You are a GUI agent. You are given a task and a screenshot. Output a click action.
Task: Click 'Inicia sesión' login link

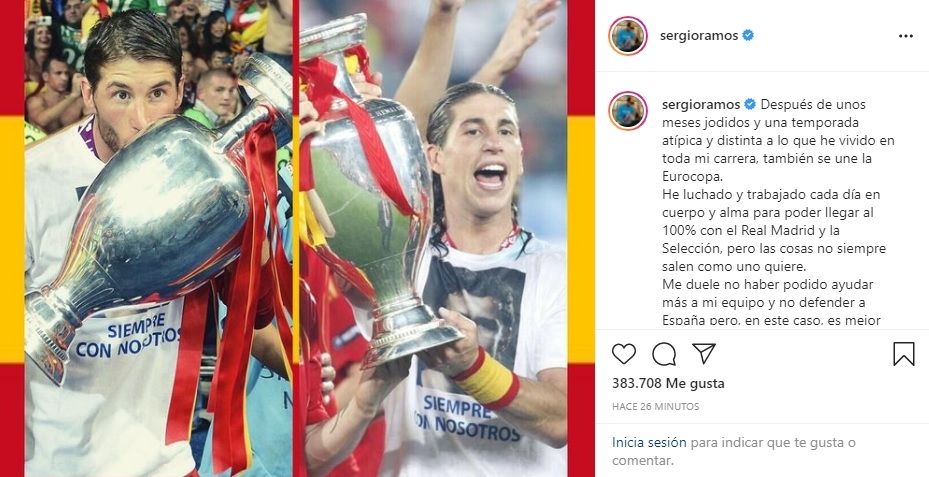click(649, 442)
